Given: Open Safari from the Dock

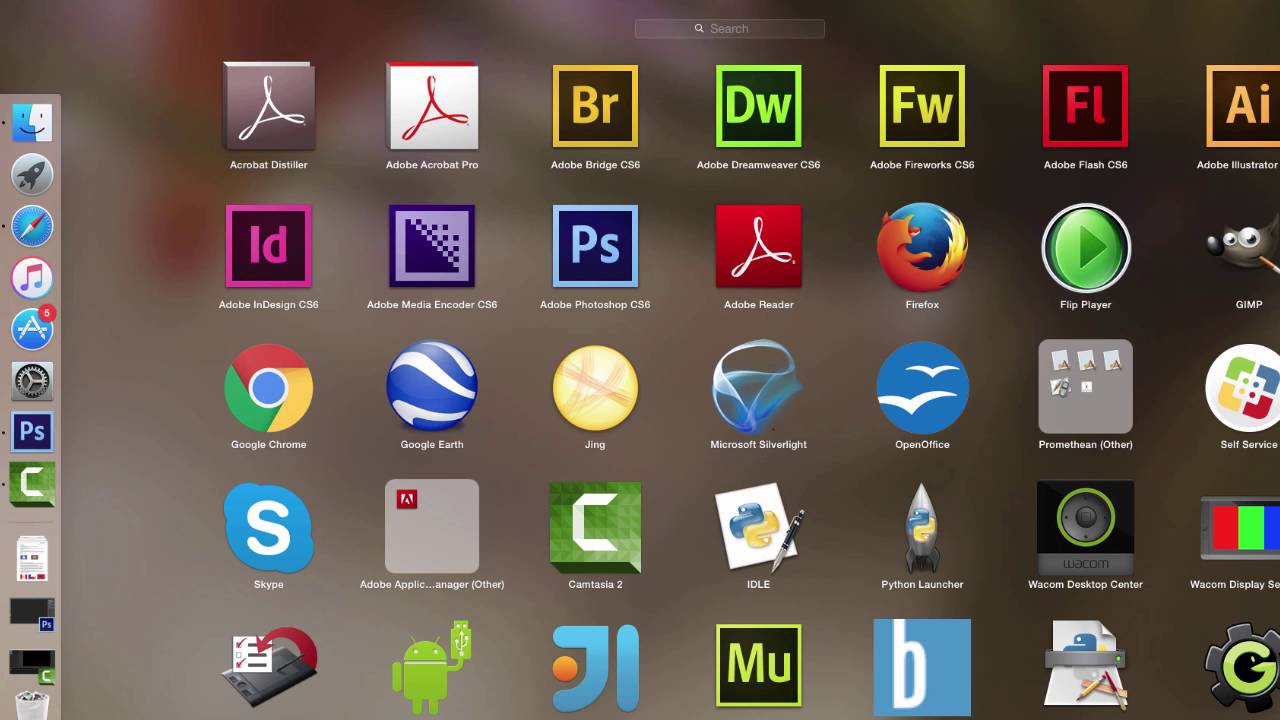Looking at the screenshot, I should tap(32, 226).
